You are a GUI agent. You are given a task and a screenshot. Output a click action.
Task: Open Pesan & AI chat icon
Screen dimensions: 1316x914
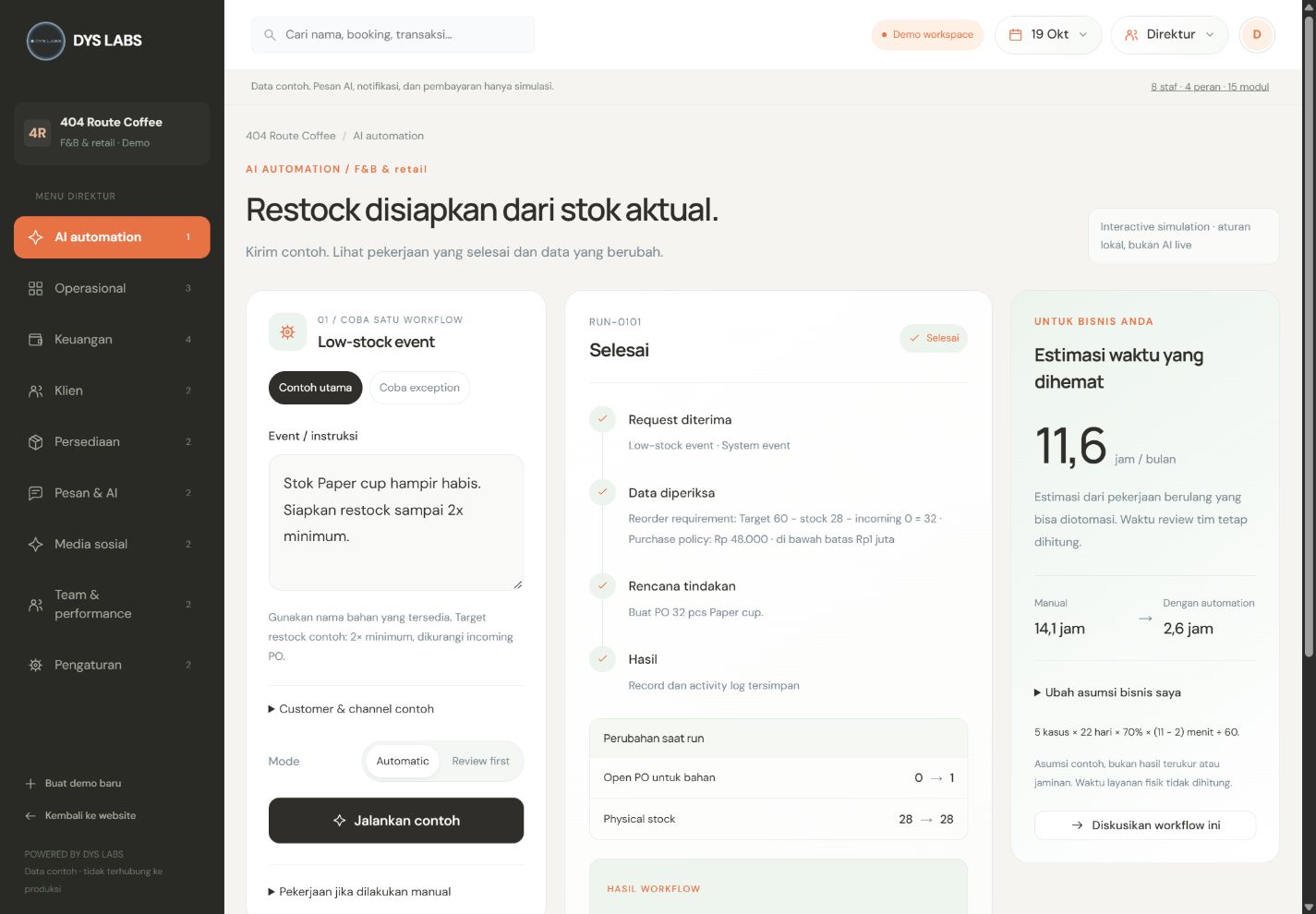coord(36,493)
